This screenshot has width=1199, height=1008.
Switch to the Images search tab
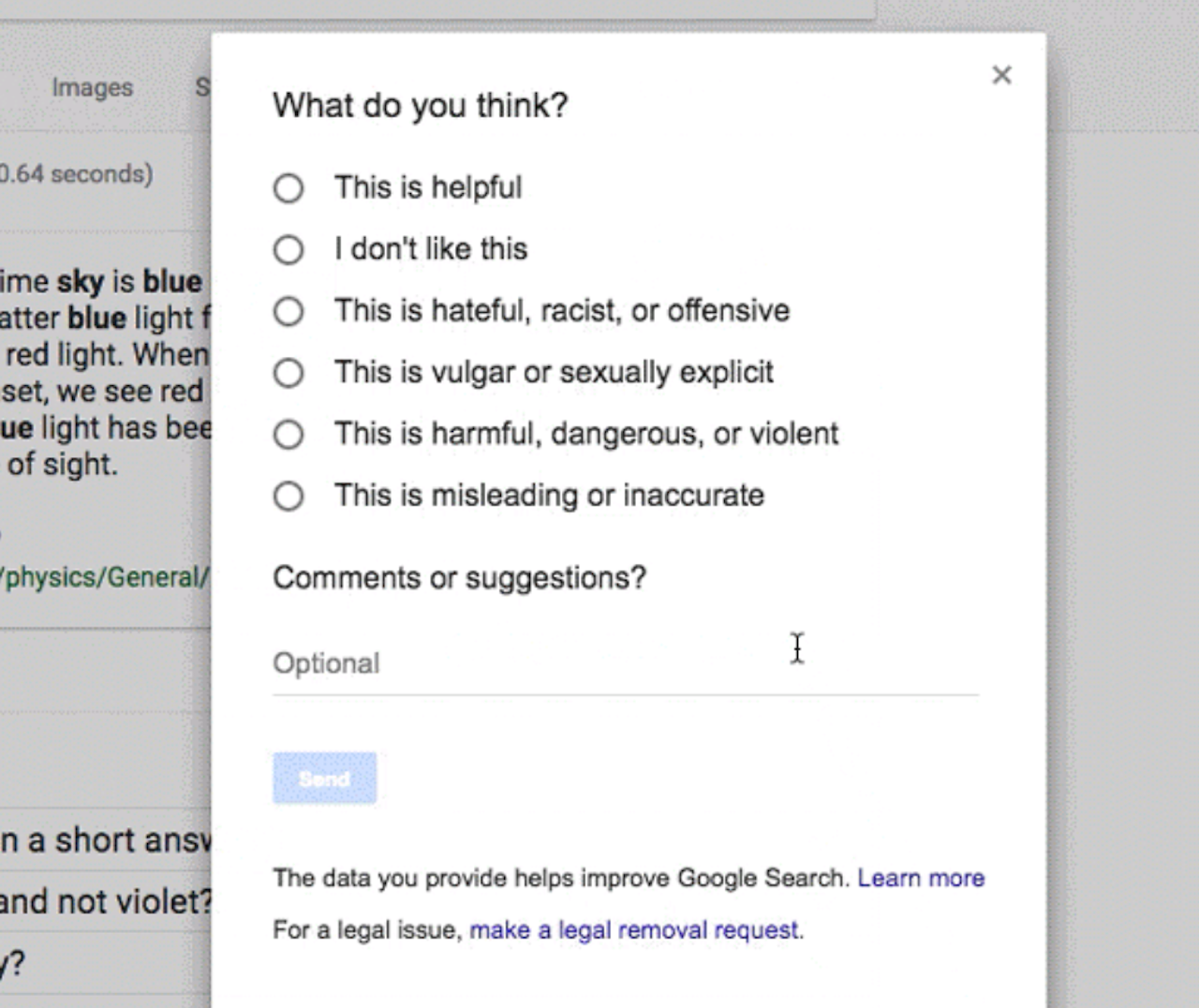point(92,88)
